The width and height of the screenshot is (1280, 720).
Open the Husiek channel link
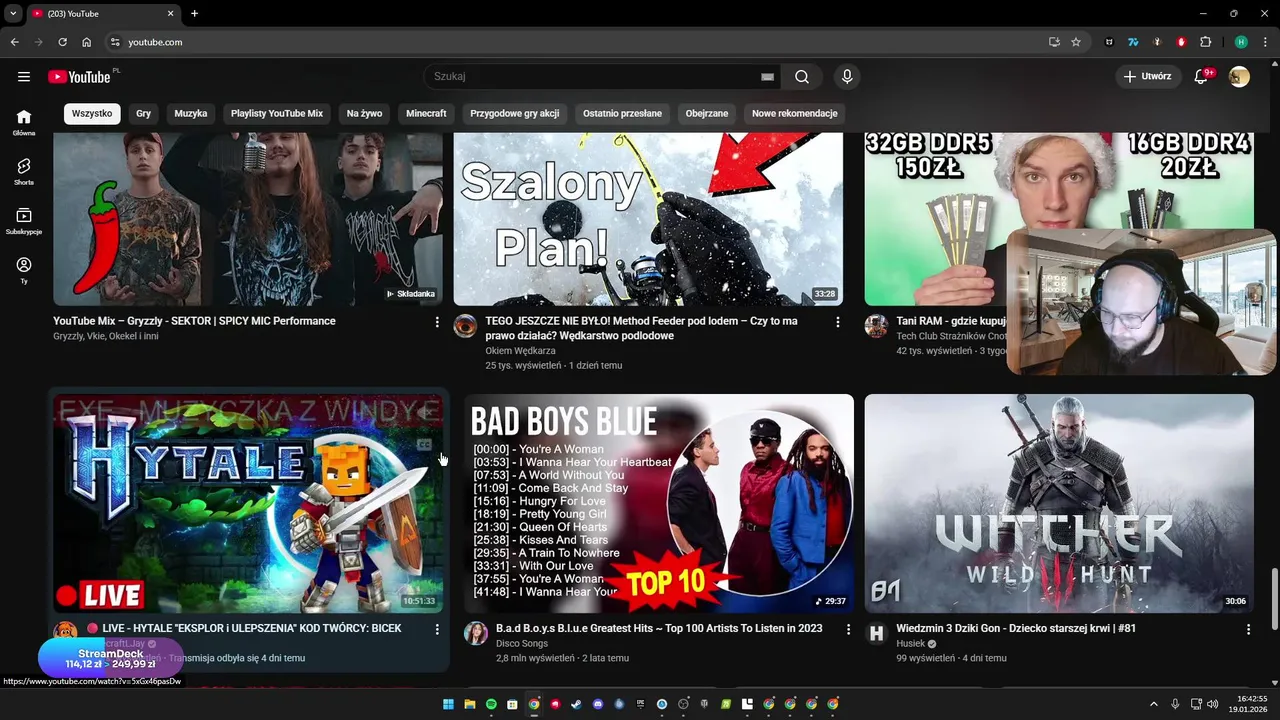coord(911,644)
